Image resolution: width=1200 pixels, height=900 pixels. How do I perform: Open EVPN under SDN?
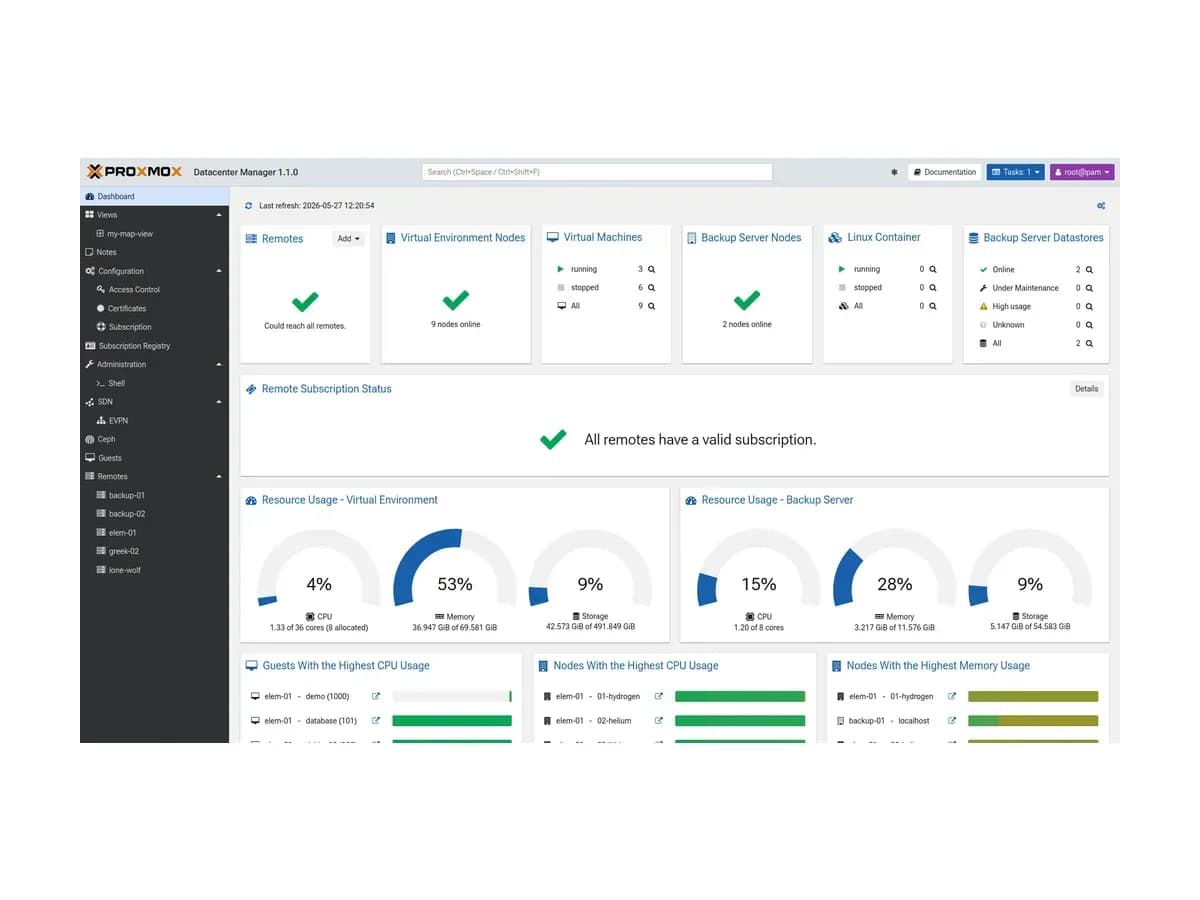[x=155, y=421]
